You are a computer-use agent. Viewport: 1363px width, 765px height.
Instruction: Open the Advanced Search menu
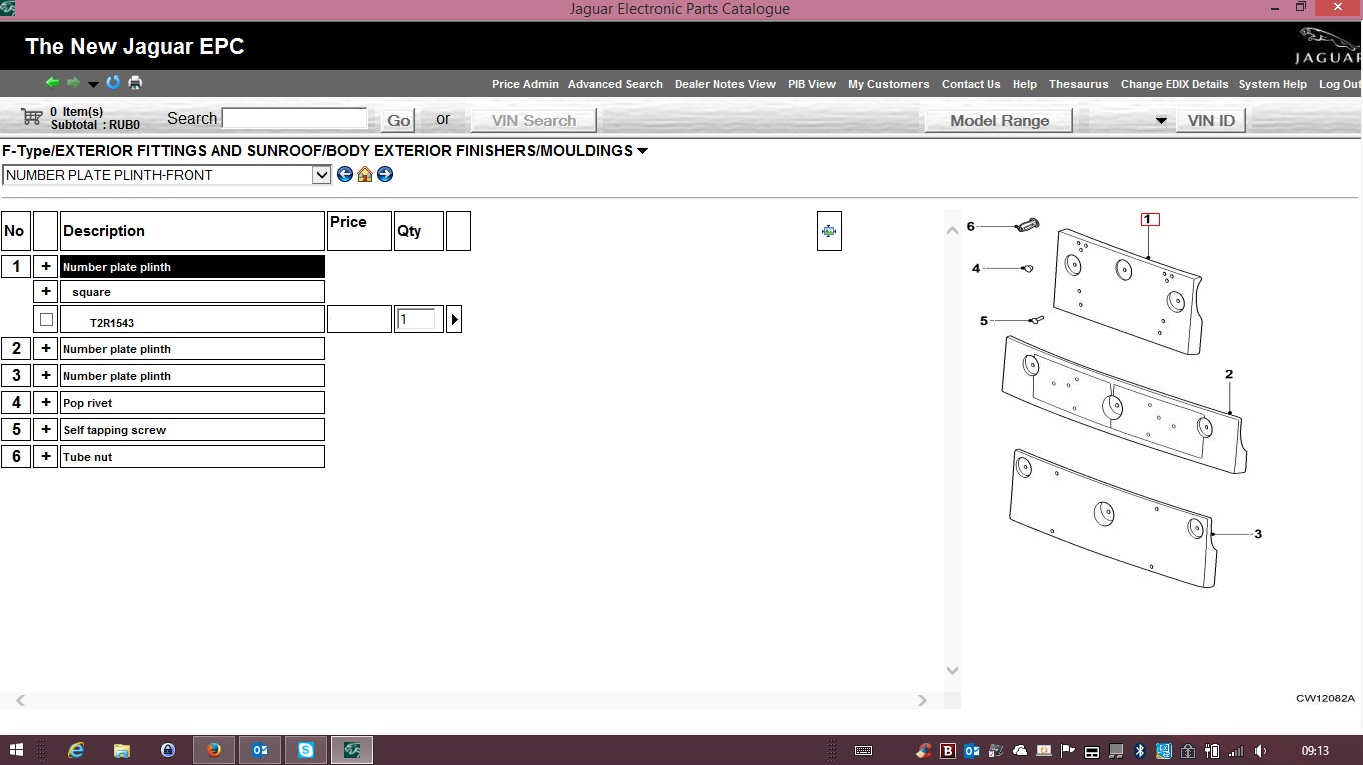(615, 84)
